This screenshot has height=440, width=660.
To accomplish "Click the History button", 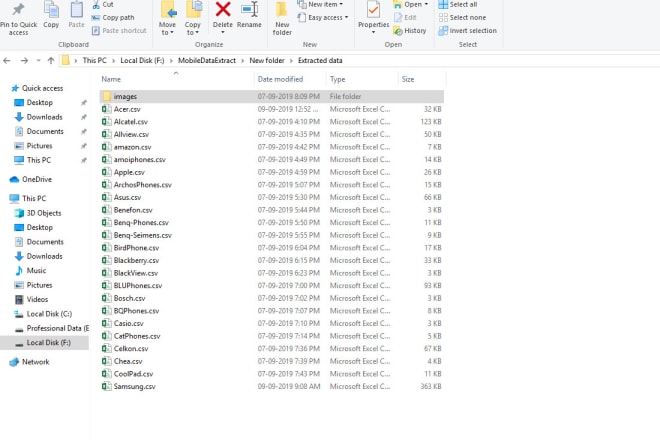I will (410, 31).
